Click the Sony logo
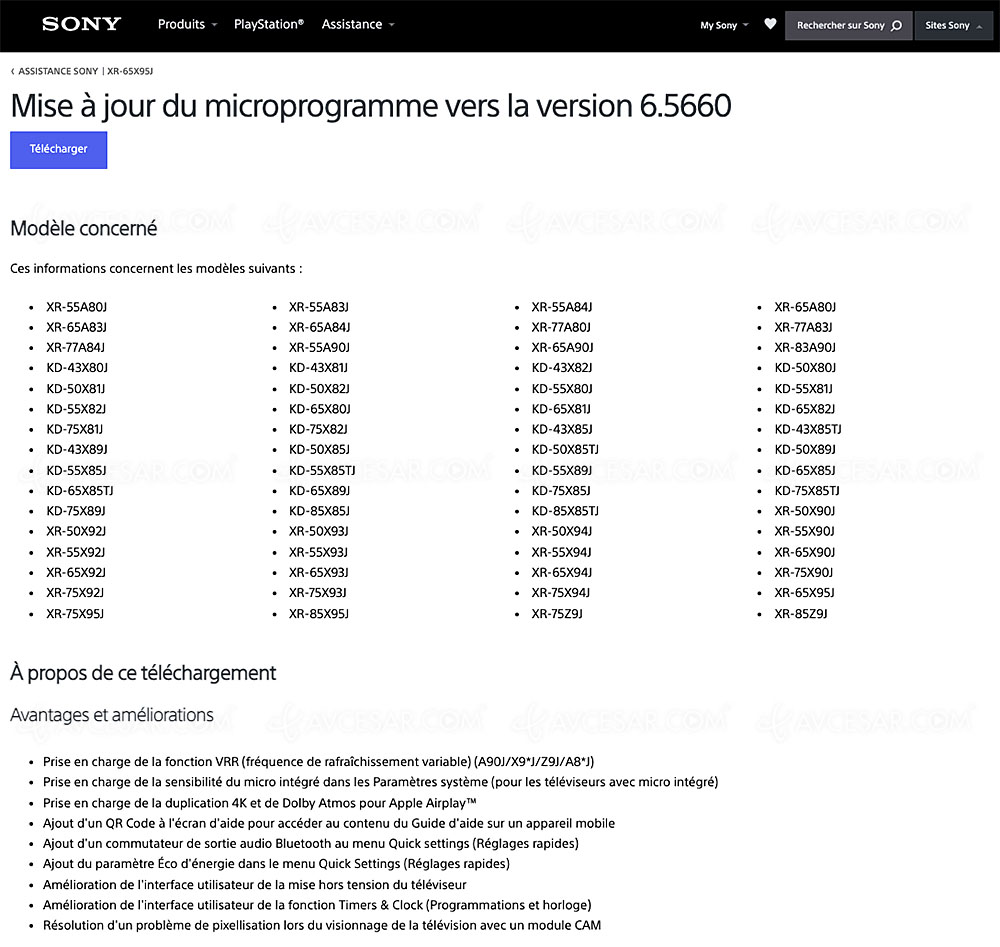The height and width of the screenshot is (947, 1000). [81, 24]
